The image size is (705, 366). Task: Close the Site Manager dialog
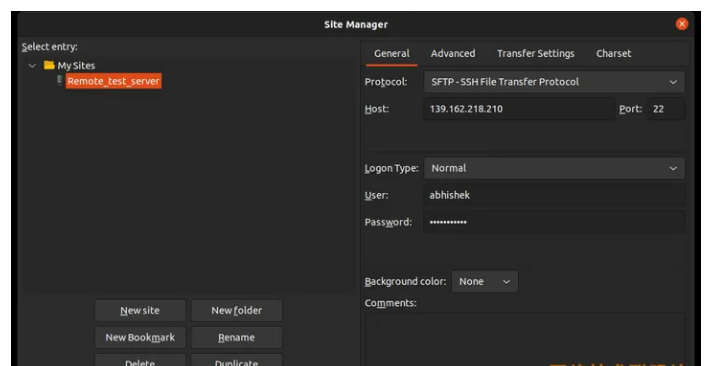(682, 24)
